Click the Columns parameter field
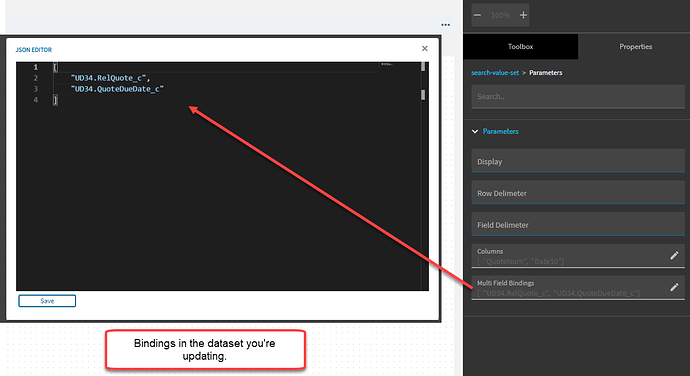The height and width of the screenshot is (376, 690). click(x=570, y=256)
